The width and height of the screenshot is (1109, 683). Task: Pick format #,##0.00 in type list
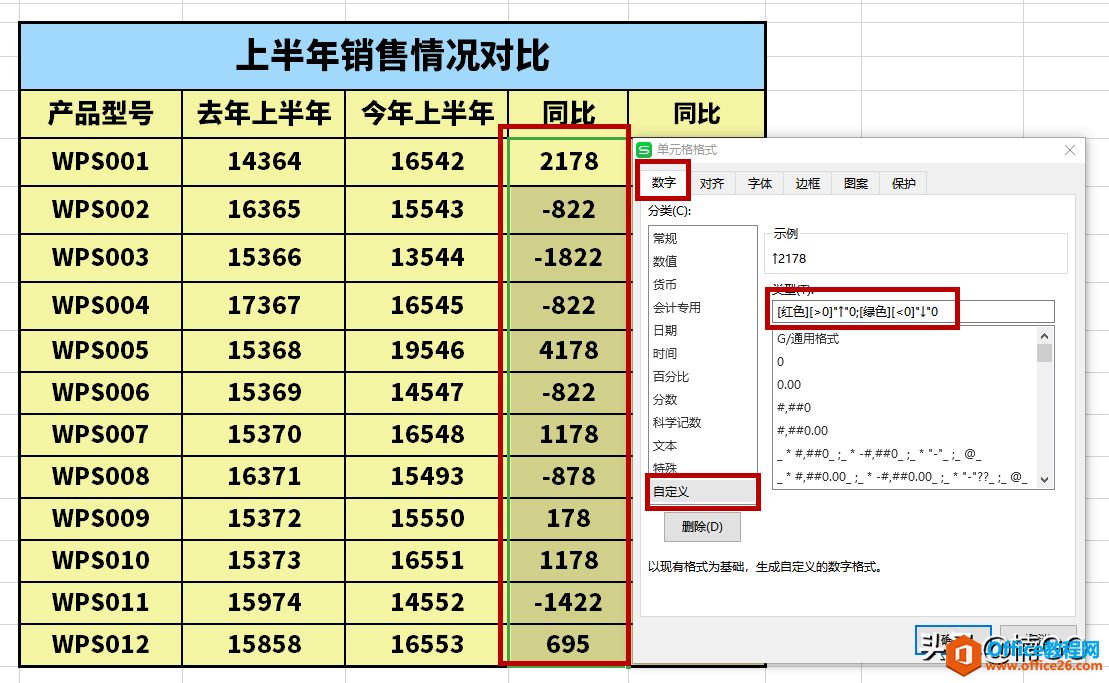(x=904, y=431)
